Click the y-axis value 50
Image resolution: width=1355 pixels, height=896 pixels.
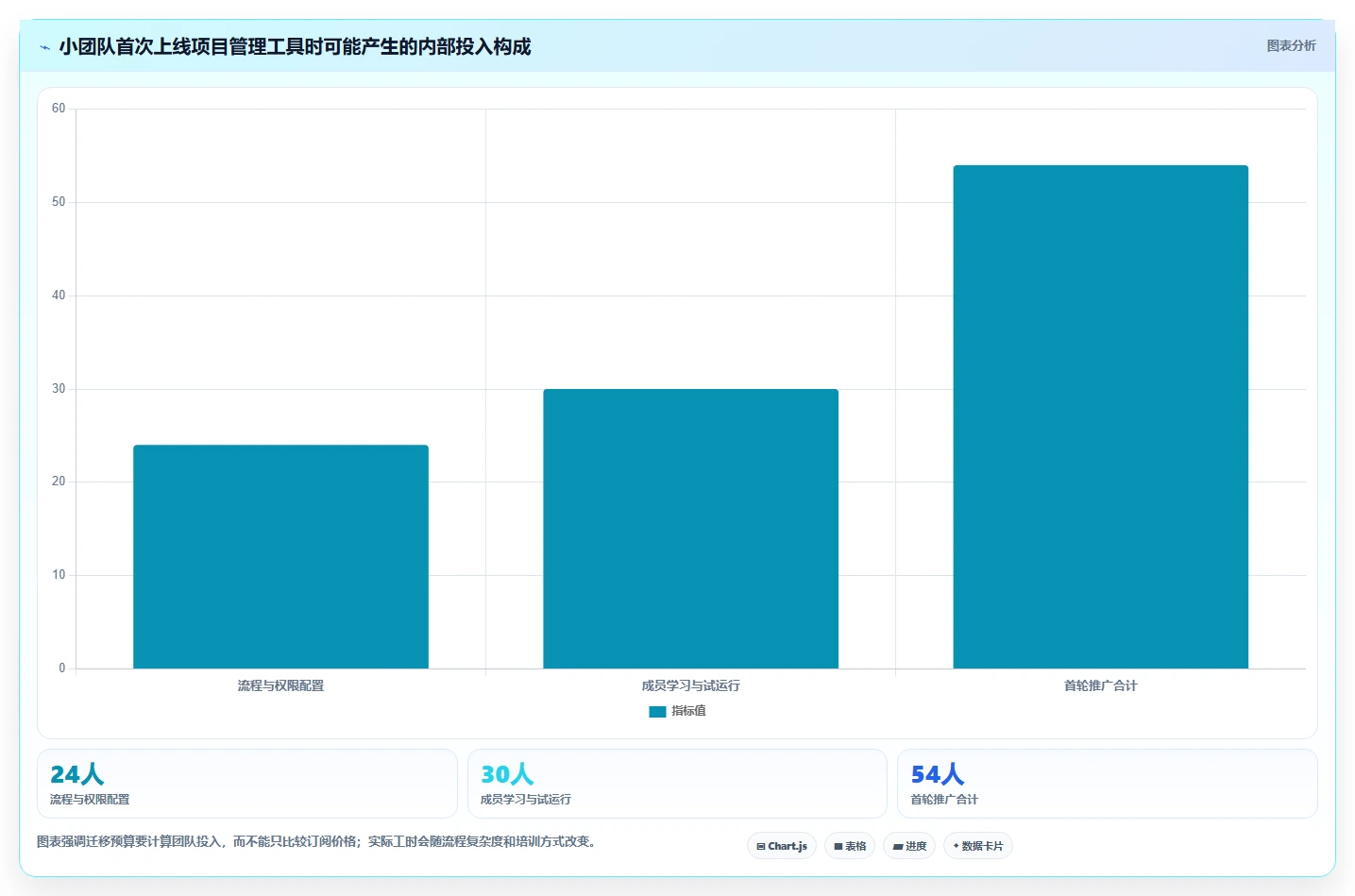59,202
